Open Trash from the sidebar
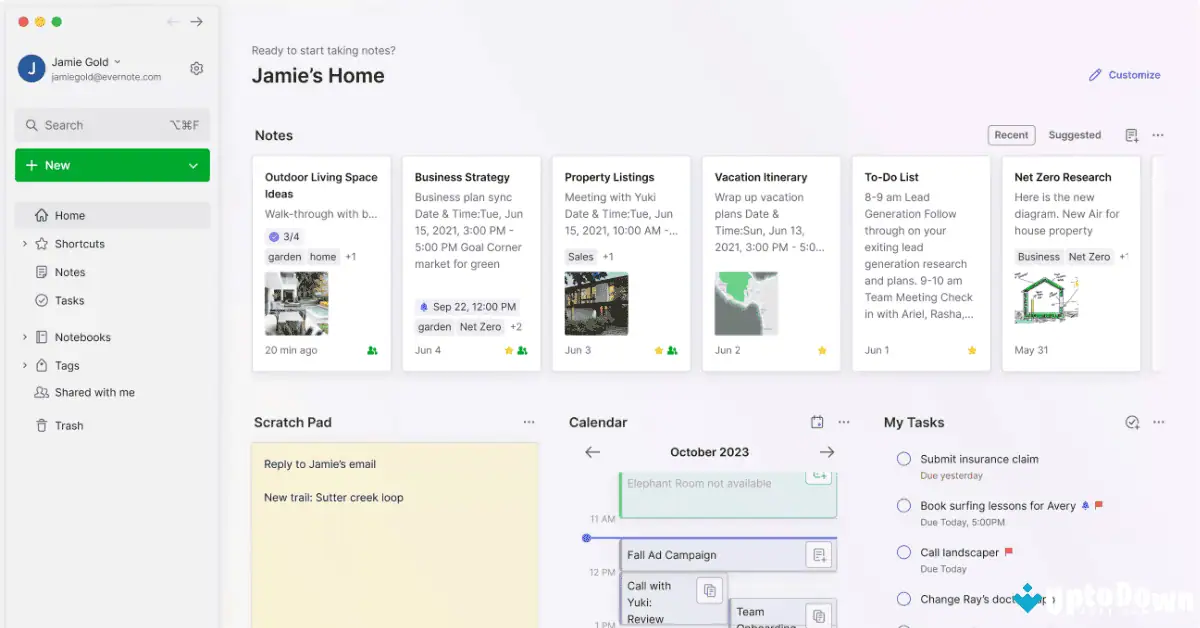Viewport: 1200px width, 628px height. tap(69, 425)
